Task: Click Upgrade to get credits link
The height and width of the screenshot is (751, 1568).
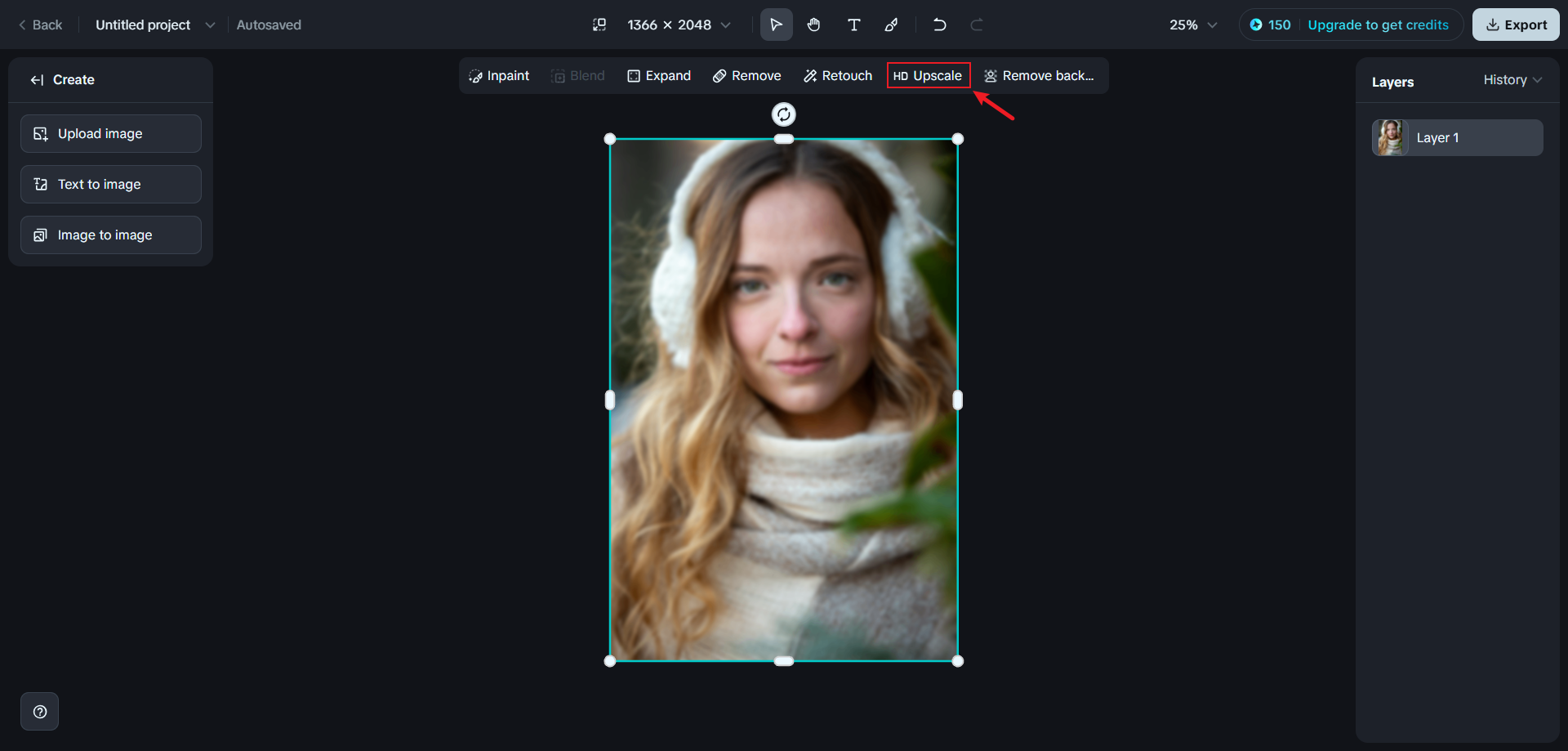Action: pyautogui.click(x=1379, y=25)
